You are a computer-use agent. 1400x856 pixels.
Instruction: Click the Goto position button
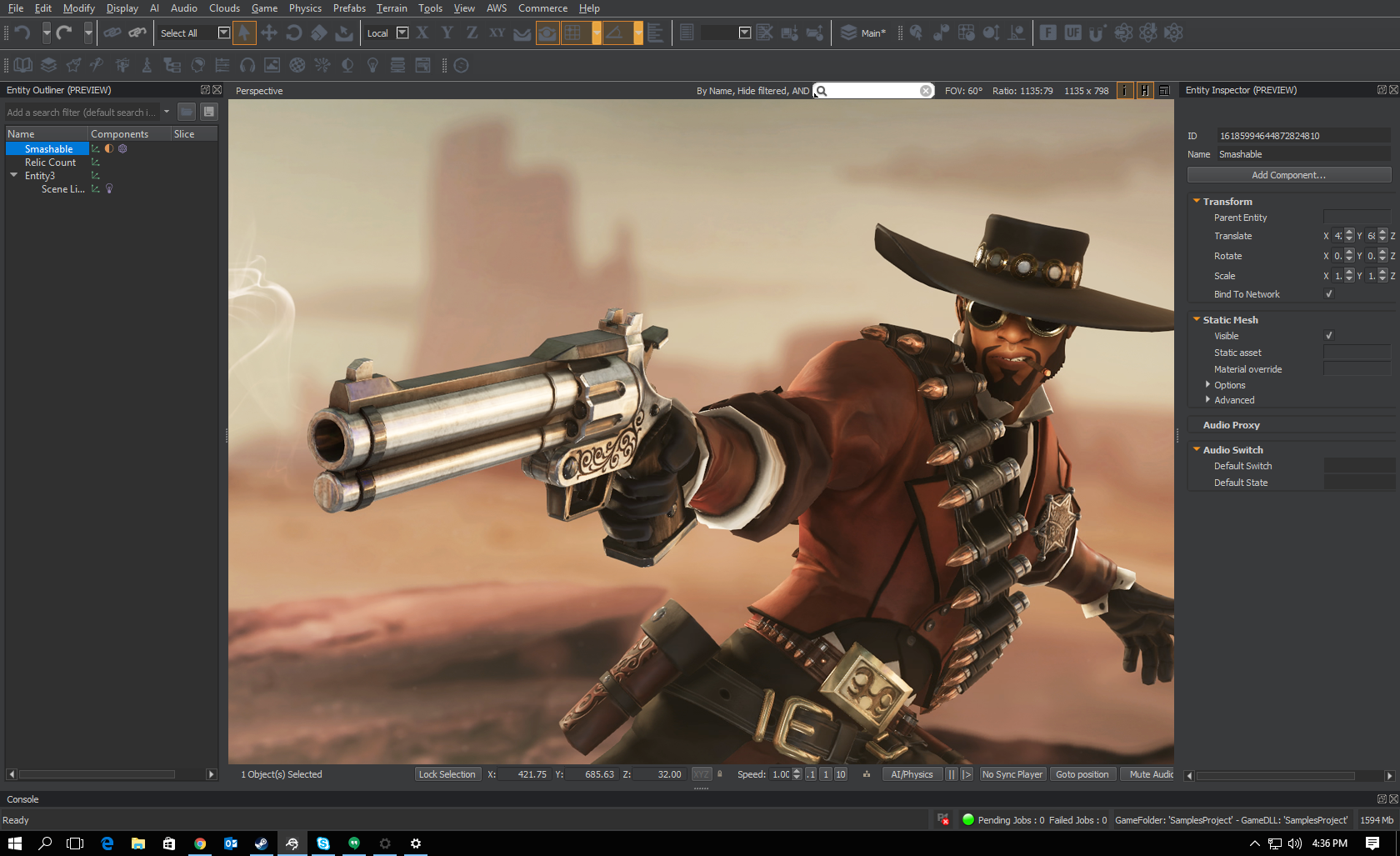click(x=1082, y=774)
